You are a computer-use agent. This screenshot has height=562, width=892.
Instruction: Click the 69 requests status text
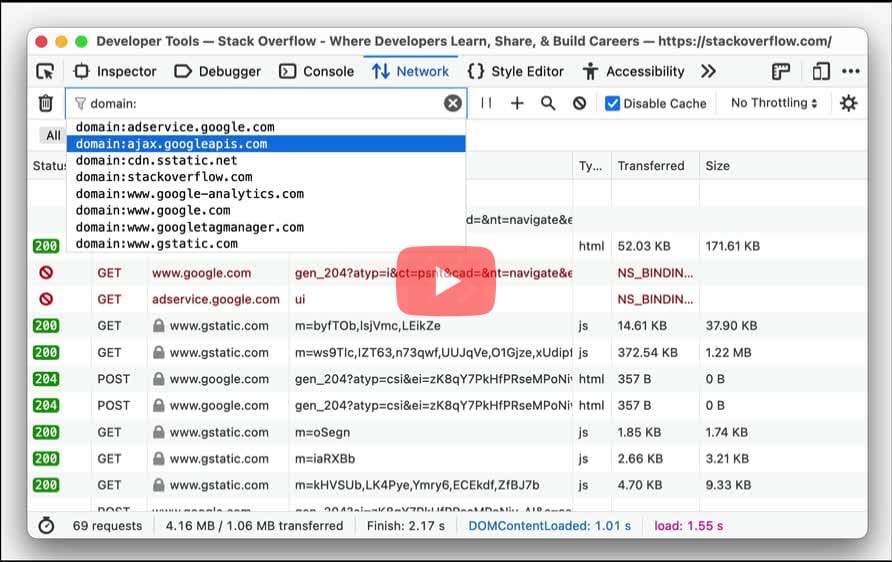coord(108,526)
